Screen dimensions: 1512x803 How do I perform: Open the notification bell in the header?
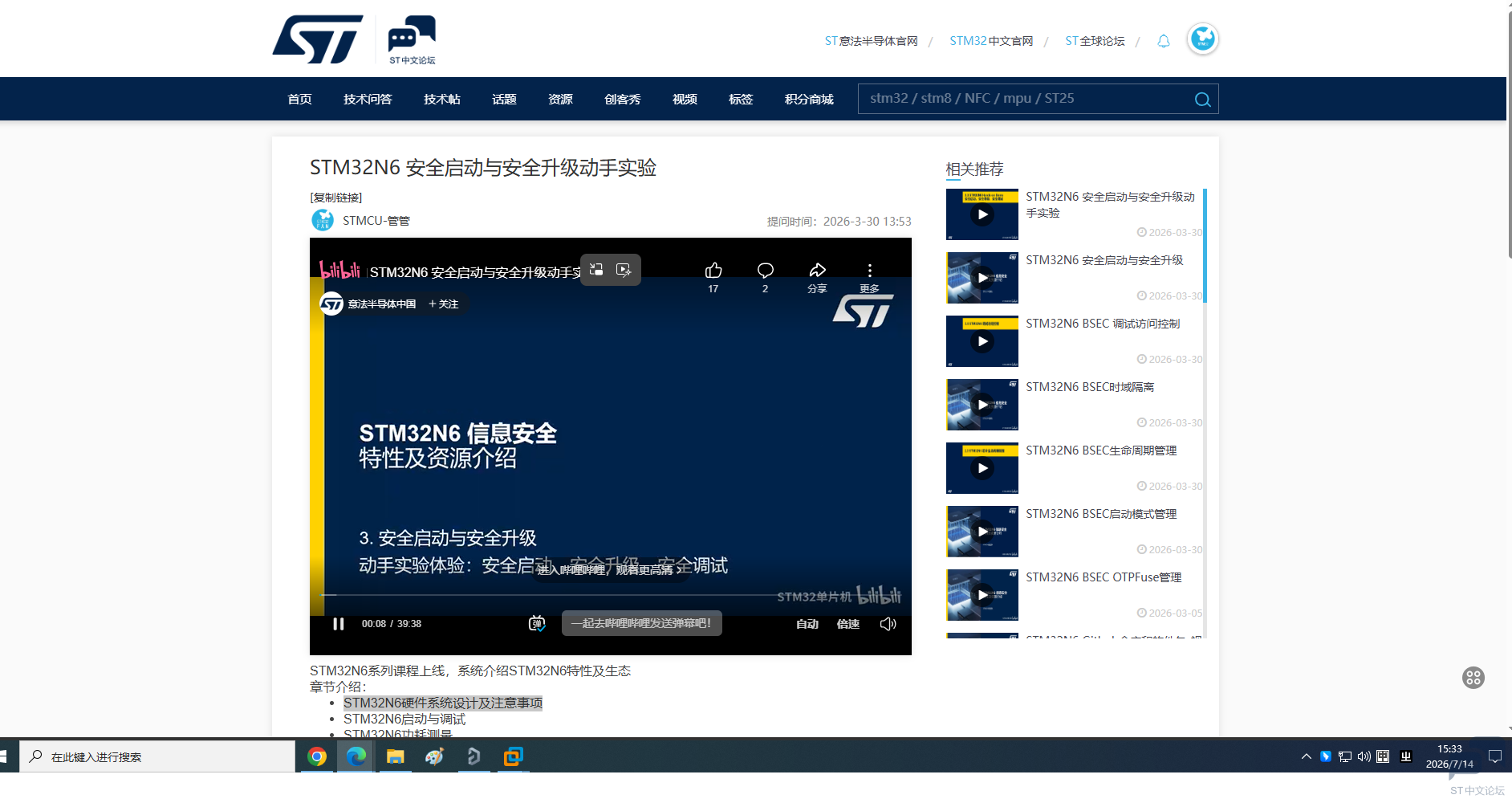pos(1164,41)
